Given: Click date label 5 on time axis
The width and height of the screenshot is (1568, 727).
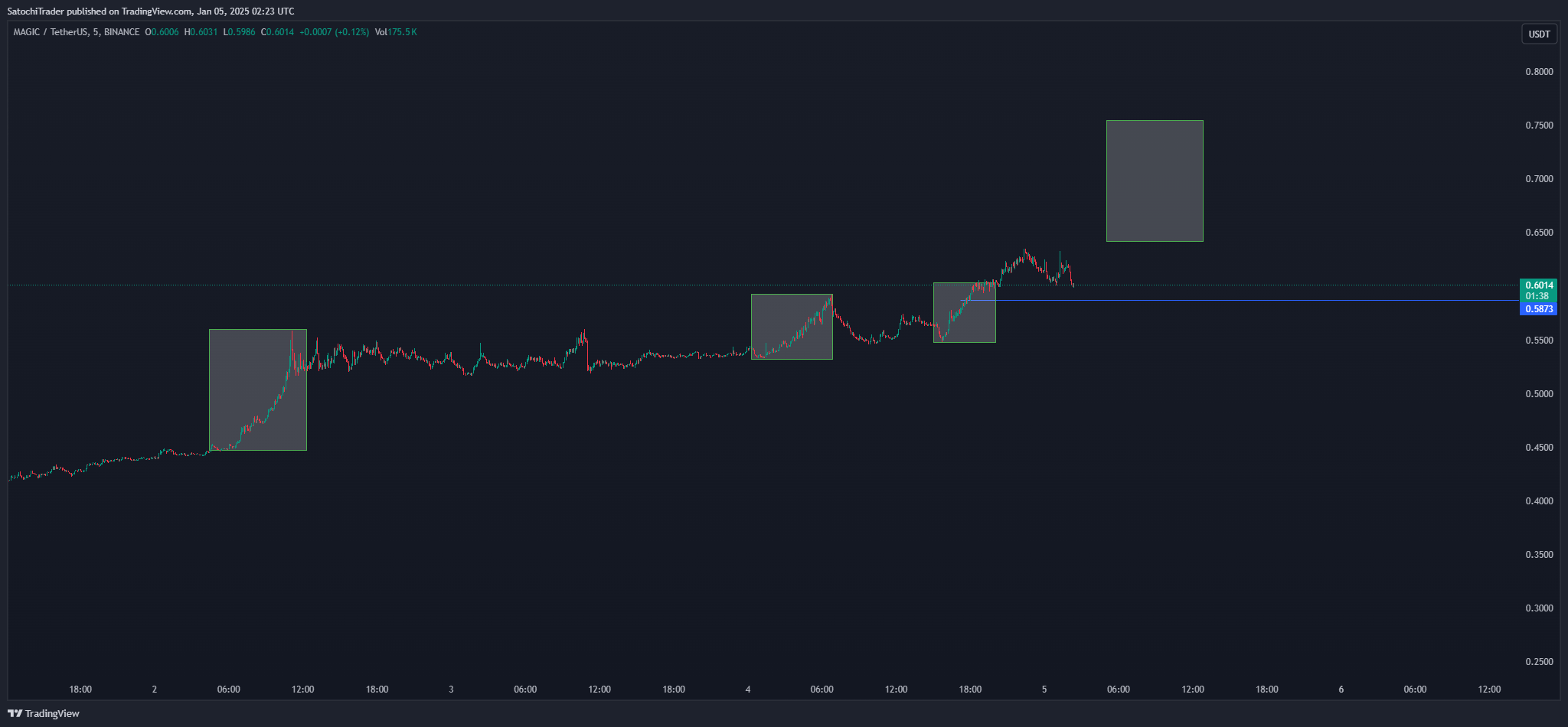Looking at the screenshot, I should (1044, 690).
